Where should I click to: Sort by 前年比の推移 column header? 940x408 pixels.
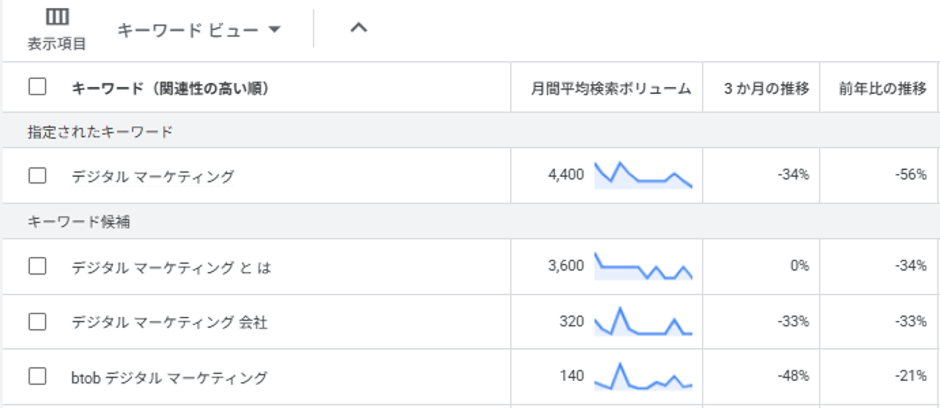click(883, 89)
